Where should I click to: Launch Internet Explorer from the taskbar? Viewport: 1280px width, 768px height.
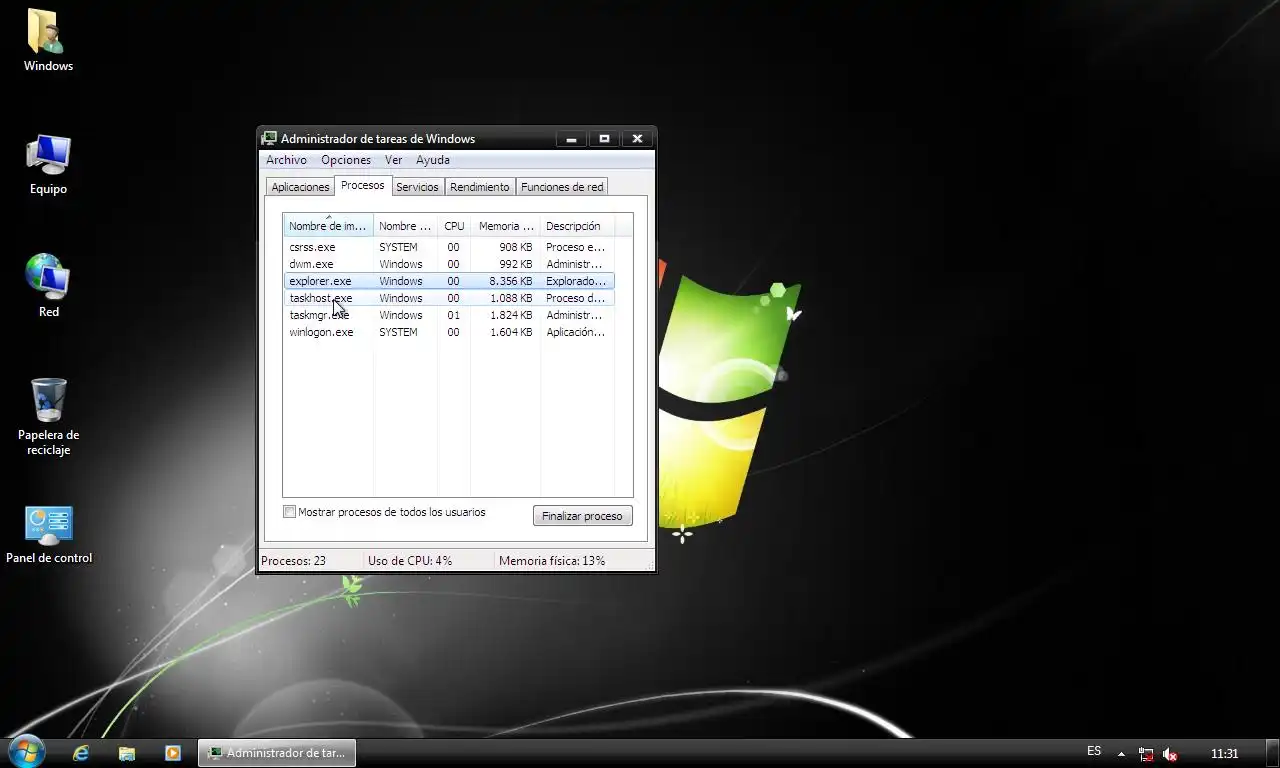click(81, 753)
